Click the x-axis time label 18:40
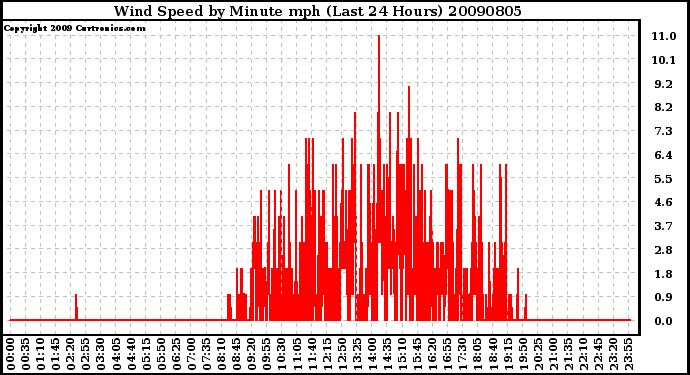Image resolution: width=690 pixels, height=375 pixels. click(492, 354)
